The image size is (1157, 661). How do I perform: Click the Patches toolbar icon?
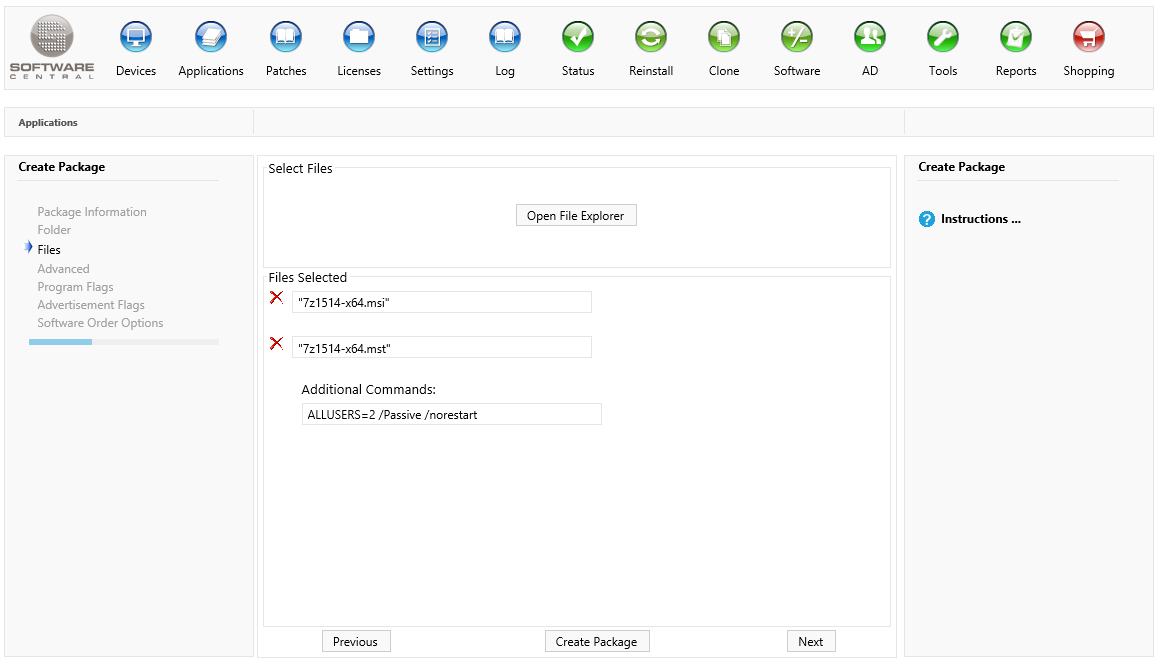tap(286, 38)
